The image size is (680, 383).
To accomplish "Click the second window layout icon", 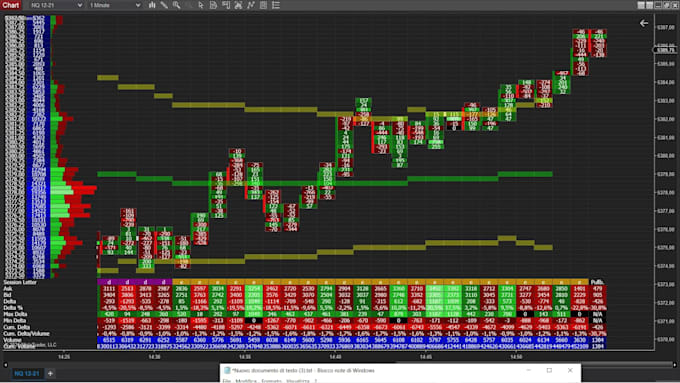I will pos(650,5).
